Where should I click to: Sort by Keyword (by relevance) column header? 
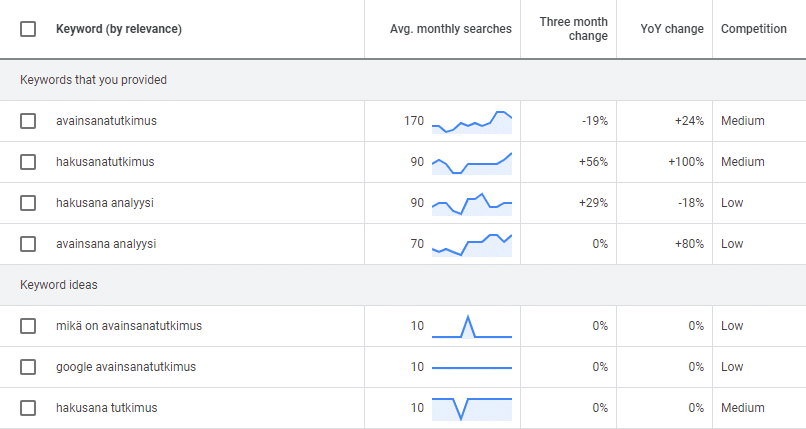[119, 29]
